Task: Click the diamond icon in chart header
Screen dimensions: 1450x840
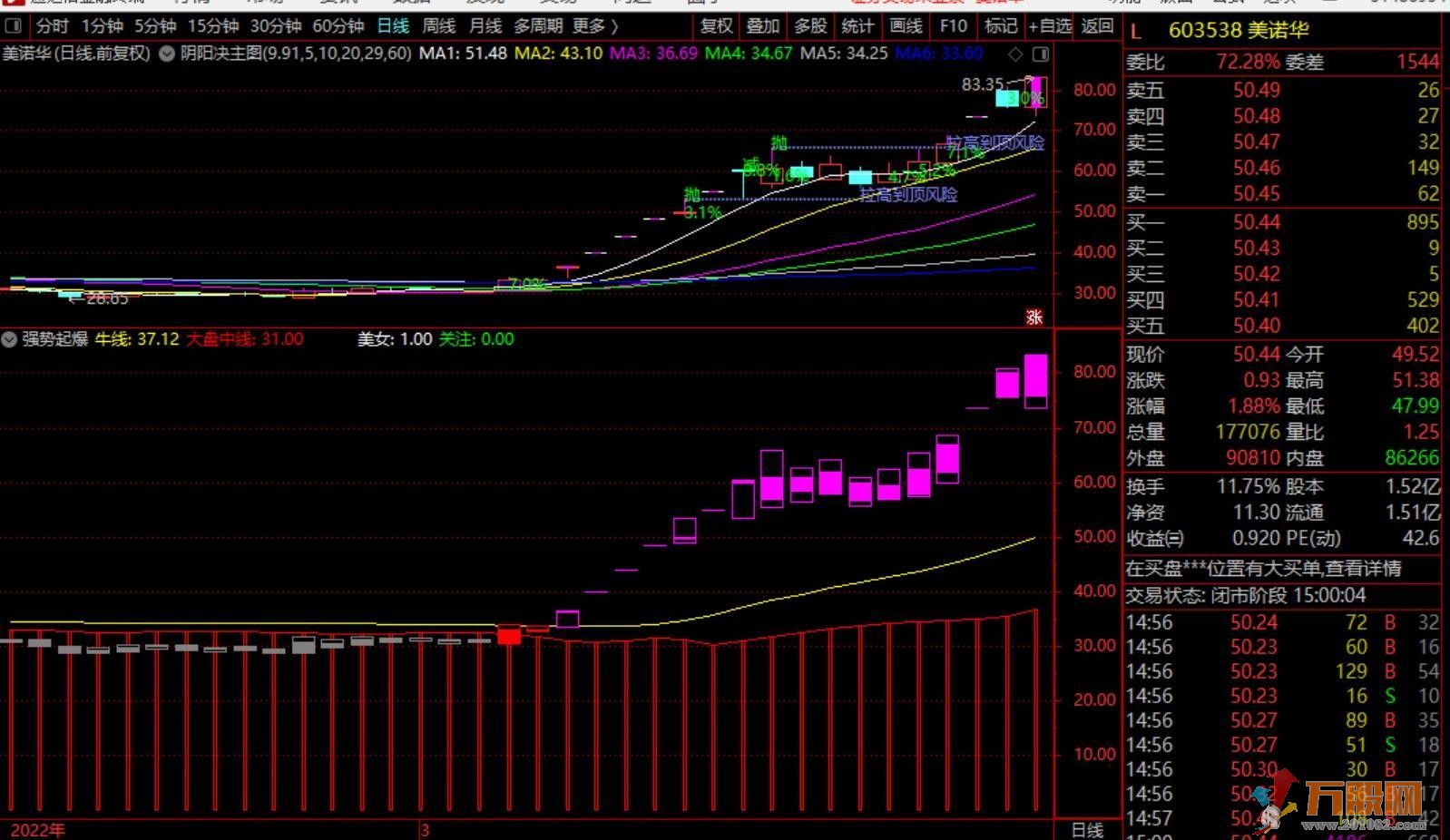Action: coord(1015,54)
